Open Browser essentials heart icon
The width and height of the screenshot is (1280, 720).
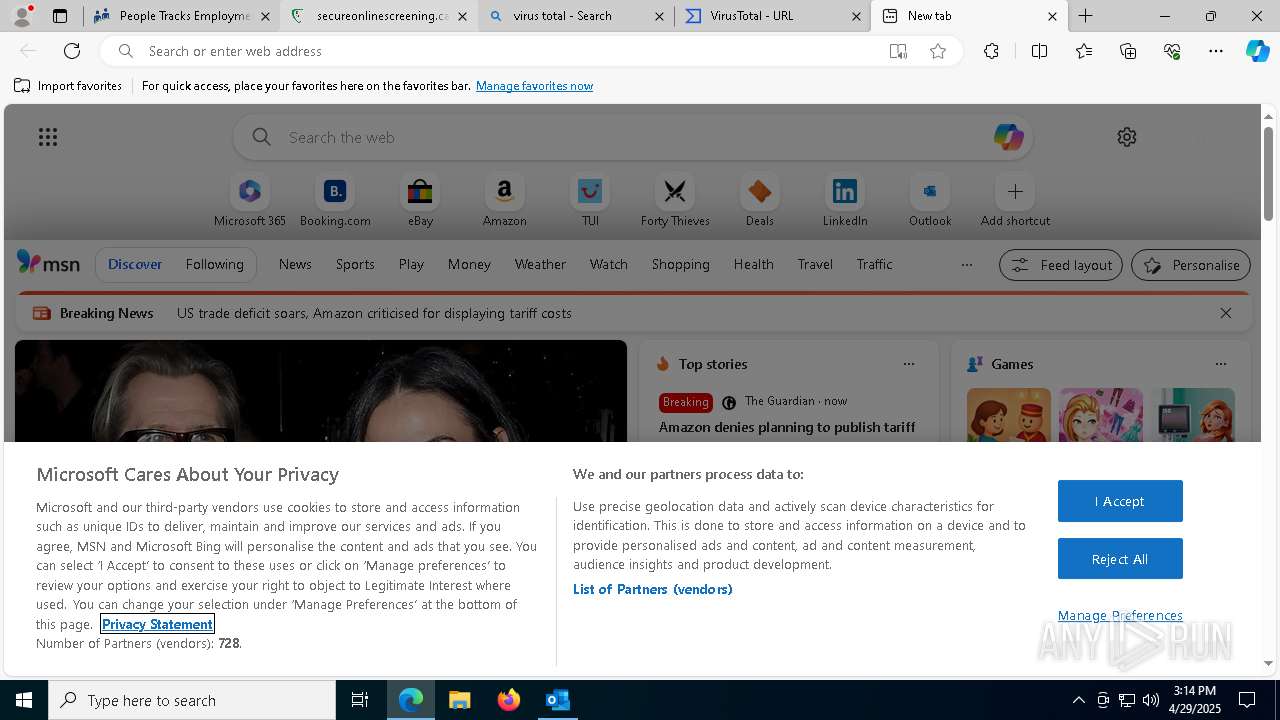(1172, 51)
